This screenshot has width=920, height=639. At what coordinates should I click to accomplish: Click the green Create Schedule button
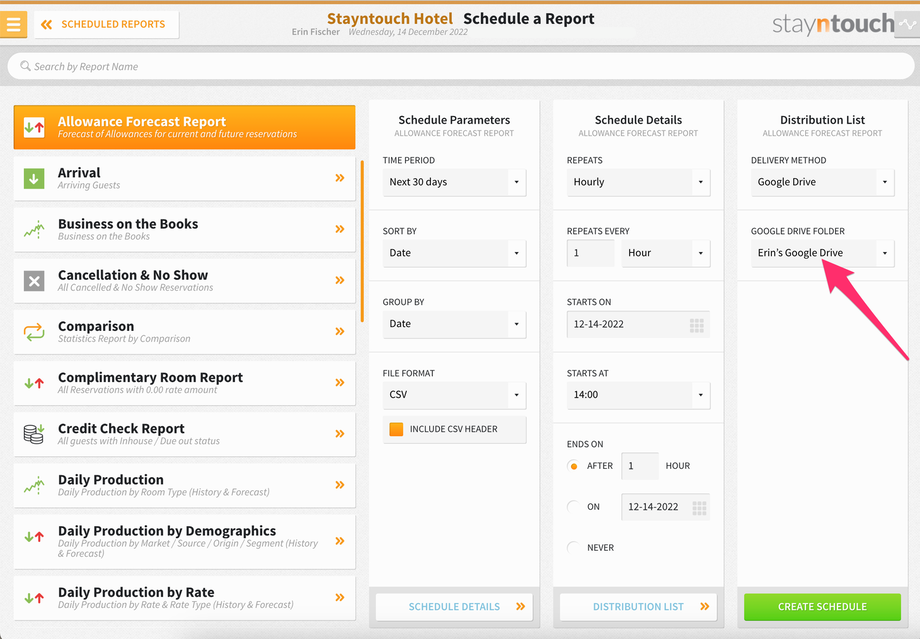click(823, 607)
